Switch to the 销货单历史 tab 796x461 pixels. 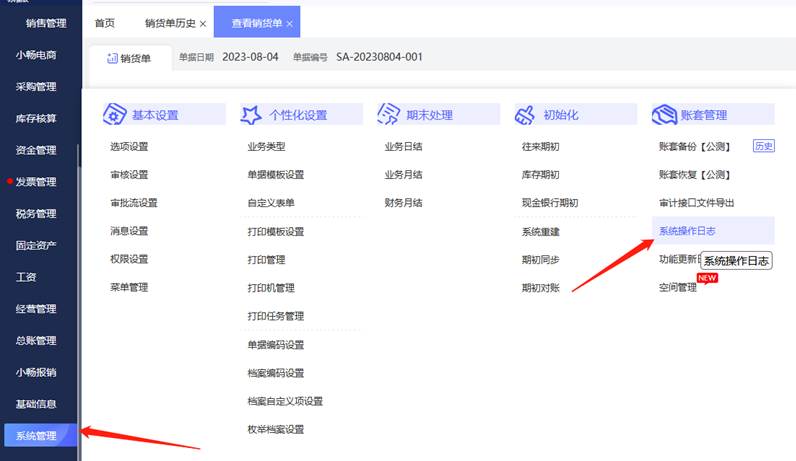pos(170,23)
